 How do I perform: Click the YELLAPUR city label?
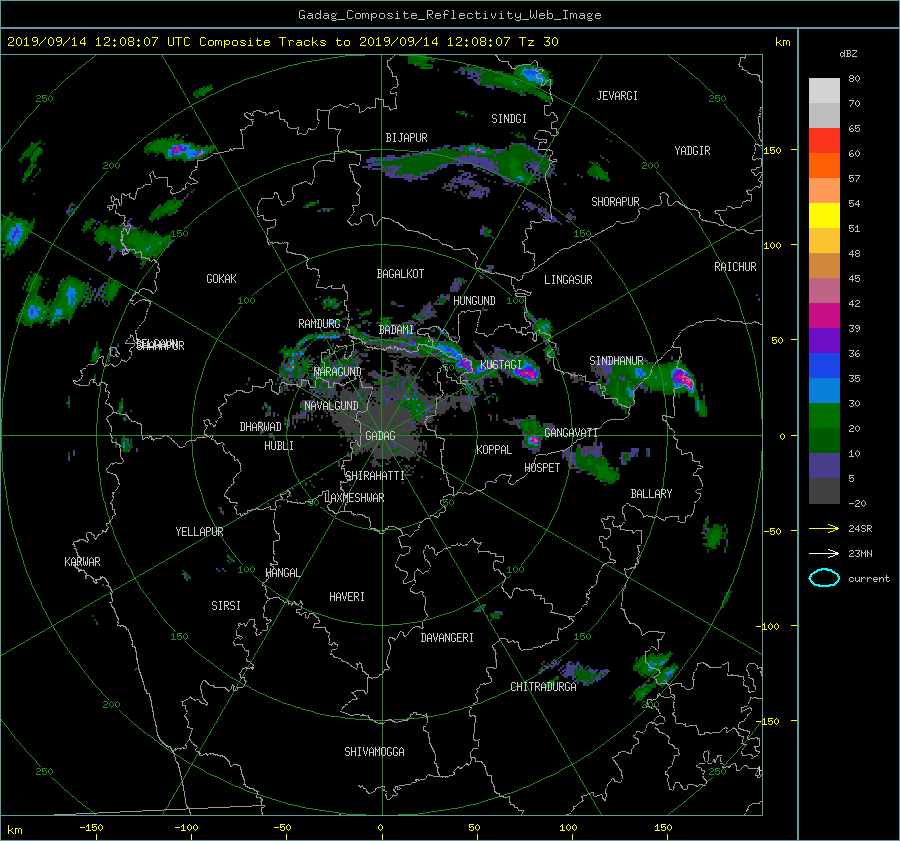(x=199, y=532)
